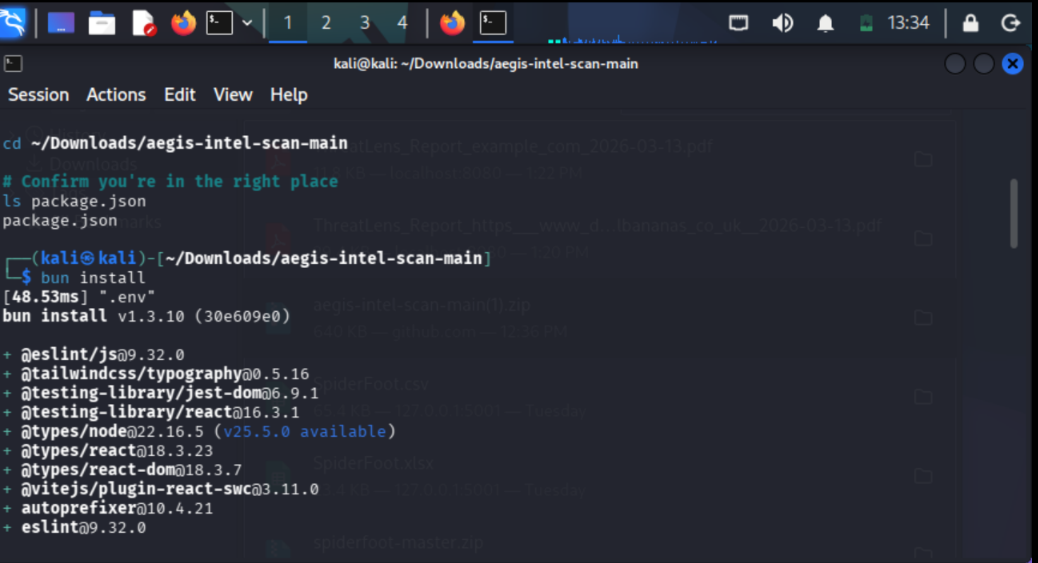The width and height of the screenshot is (1038, 563).
Task: Open the notifications bell icon
Action: pyautogui.click(x=826, y=23)
